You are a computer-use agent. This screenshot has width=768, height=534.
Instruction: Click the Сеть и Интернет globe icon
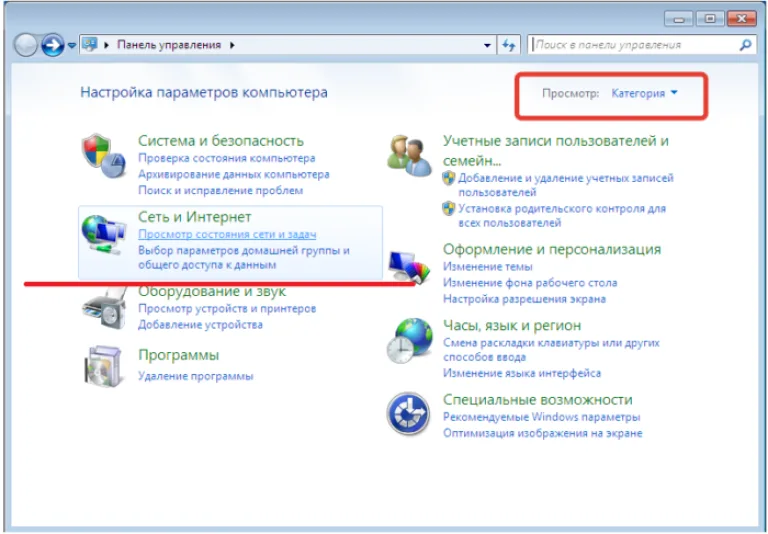click(103, 234)
